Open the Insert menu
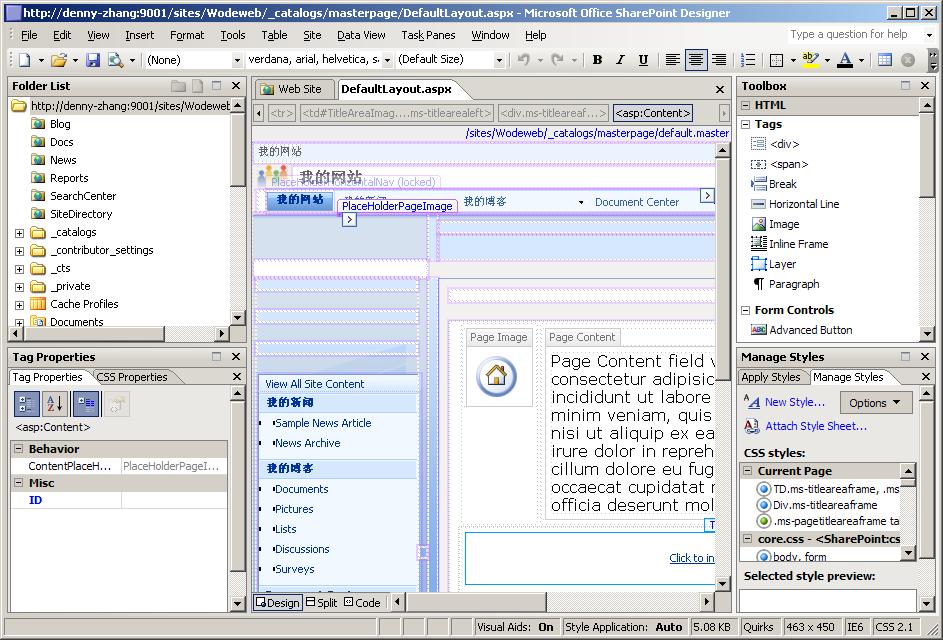Screen dimensions: 943x640 point(139,35)
